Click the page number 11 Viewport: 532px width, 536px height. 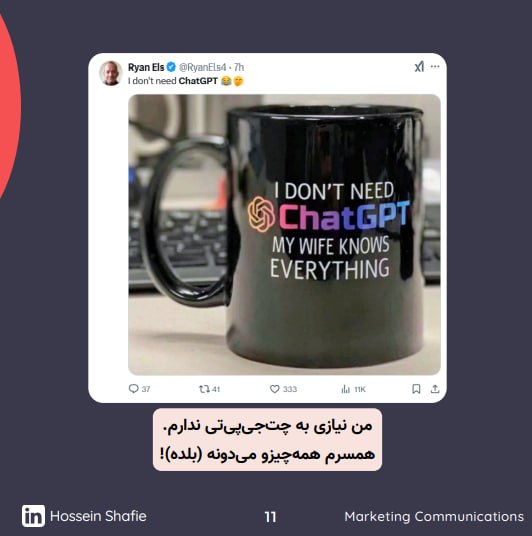click(x=270, y=517)
